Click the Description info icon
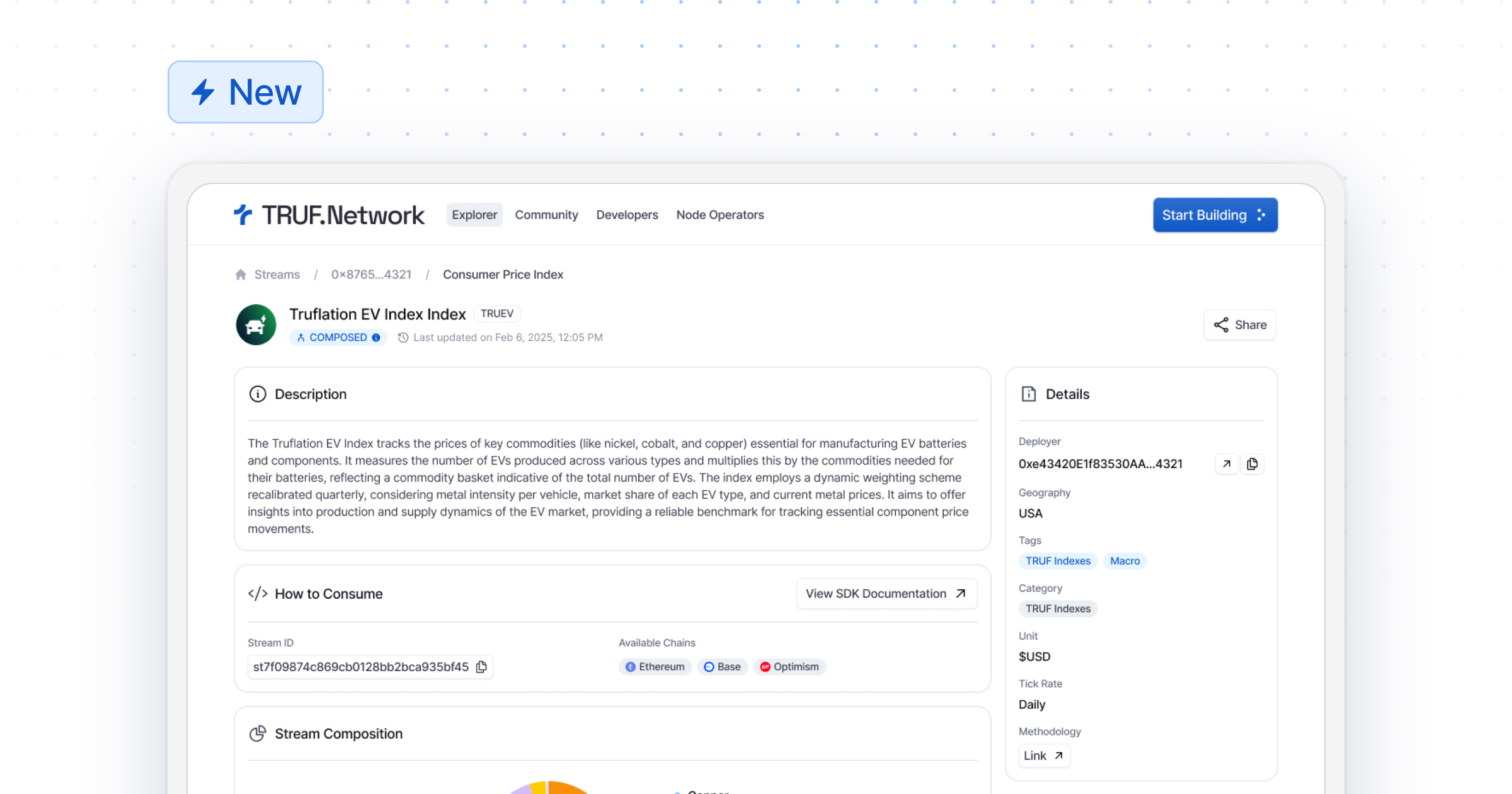The image size is (1512, 794). click(258, 394)
